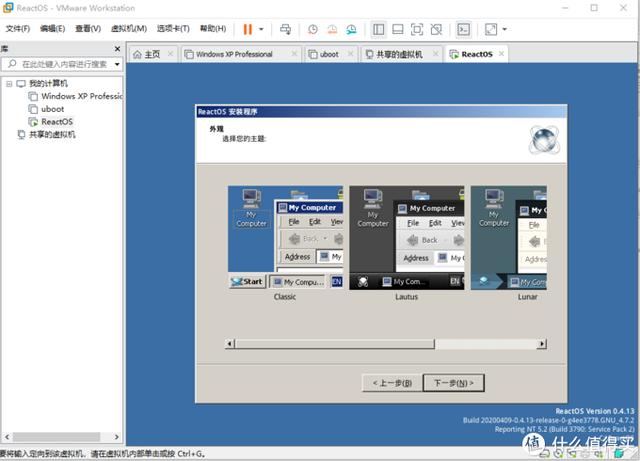The image size is (640, 461).
Task: Collapse the 我的计算机 tree node
Action: tap(9, 84)
